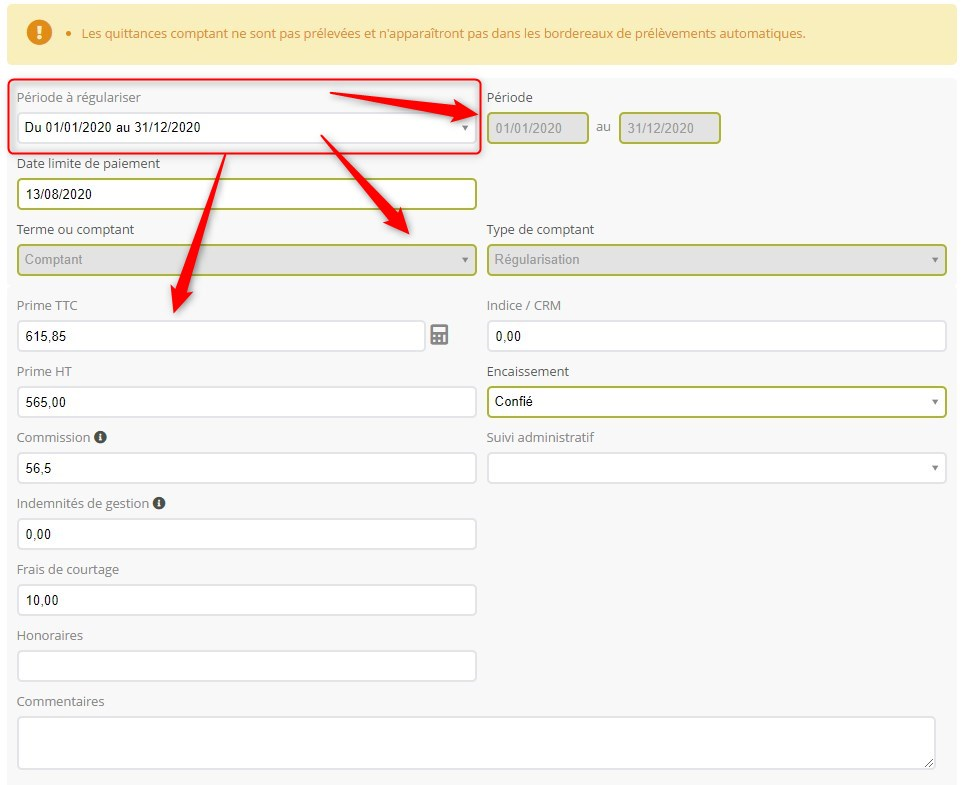Screen dimensions: 965x785
Task: Click the Commission info icon
Action: (x=100, y=438)
